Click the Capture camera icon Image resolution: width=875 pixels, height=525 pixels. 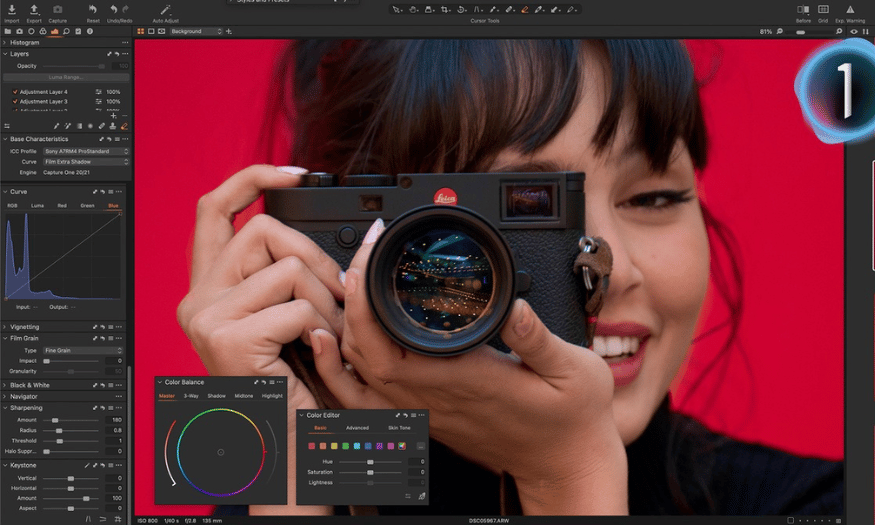pyautogui.click(x=57, y=9)
